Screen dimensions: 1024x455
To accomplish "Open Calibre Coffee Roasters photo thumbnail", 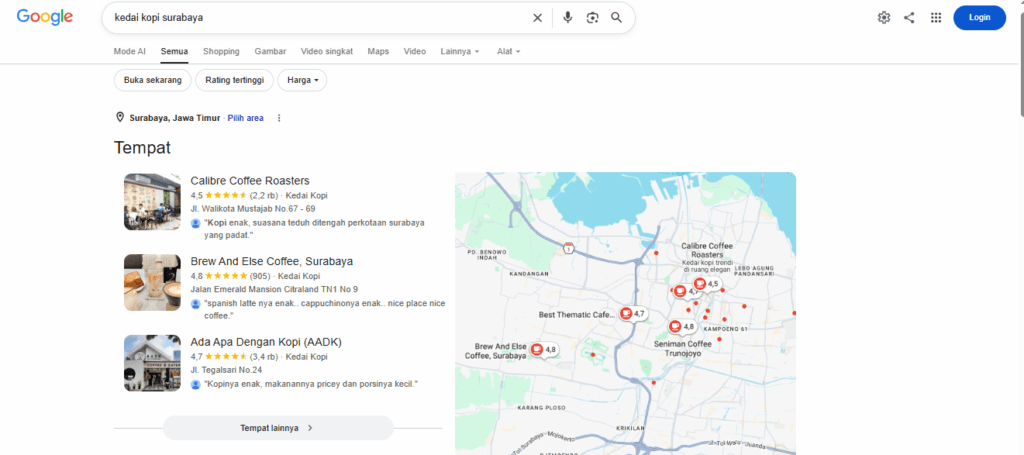I will [152, 202].
